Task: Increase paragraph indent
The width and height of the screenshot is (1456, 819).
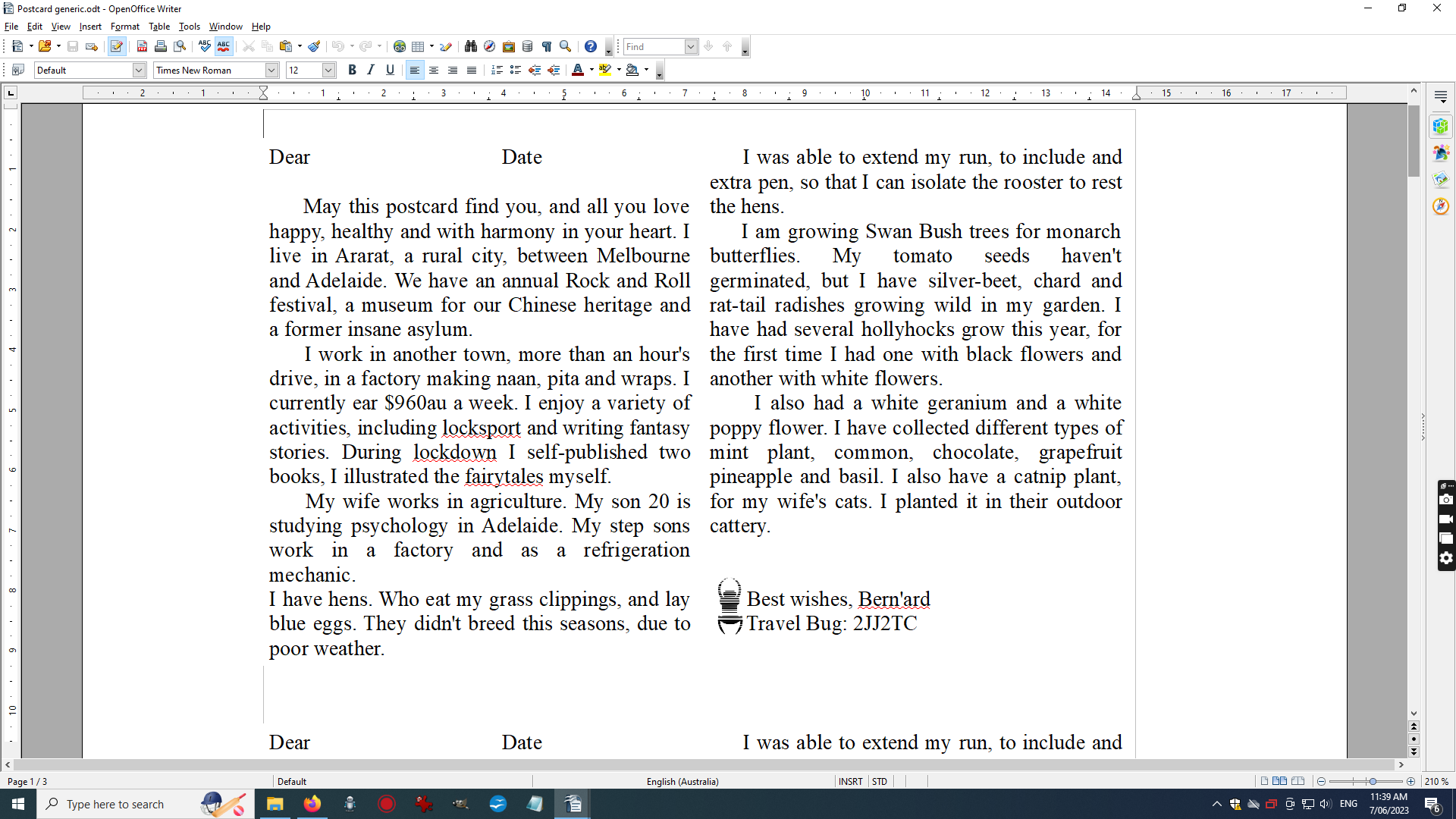Action: coord(554,70)
